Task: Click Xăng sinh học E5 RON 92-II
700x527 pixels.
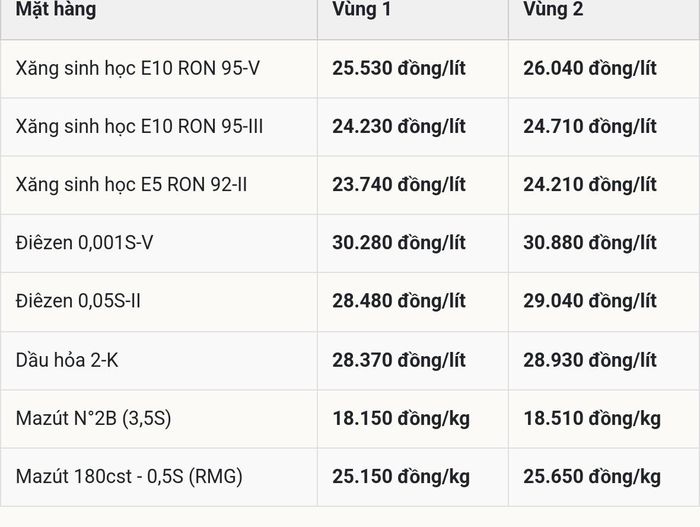Action: (131, 185)
